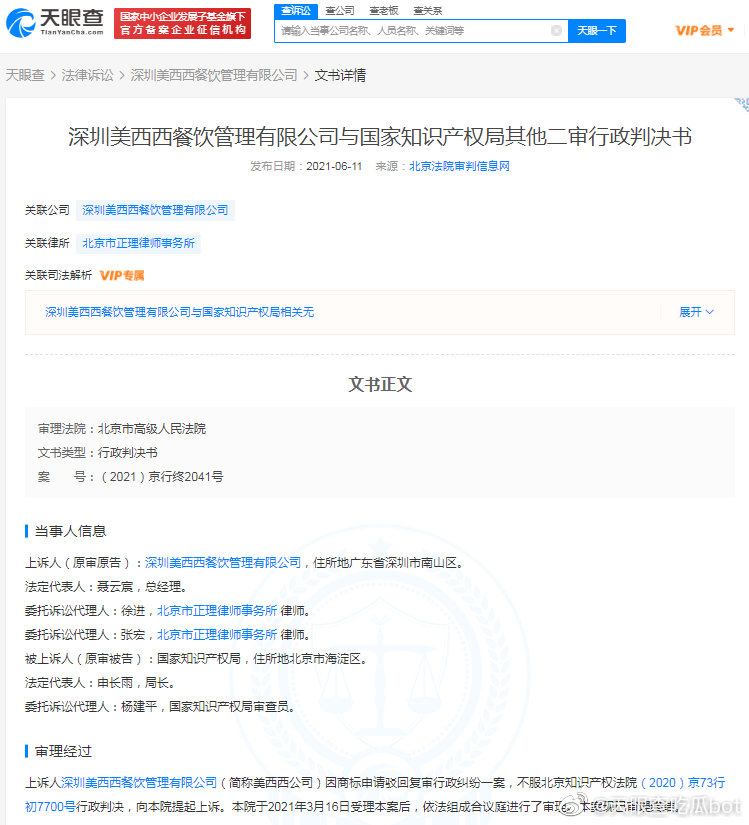Screen dimensions: 749x825
Task: Open 深圳美西西餐饮管理有限公司 breadcrumb link
Action: coord(214,75)
